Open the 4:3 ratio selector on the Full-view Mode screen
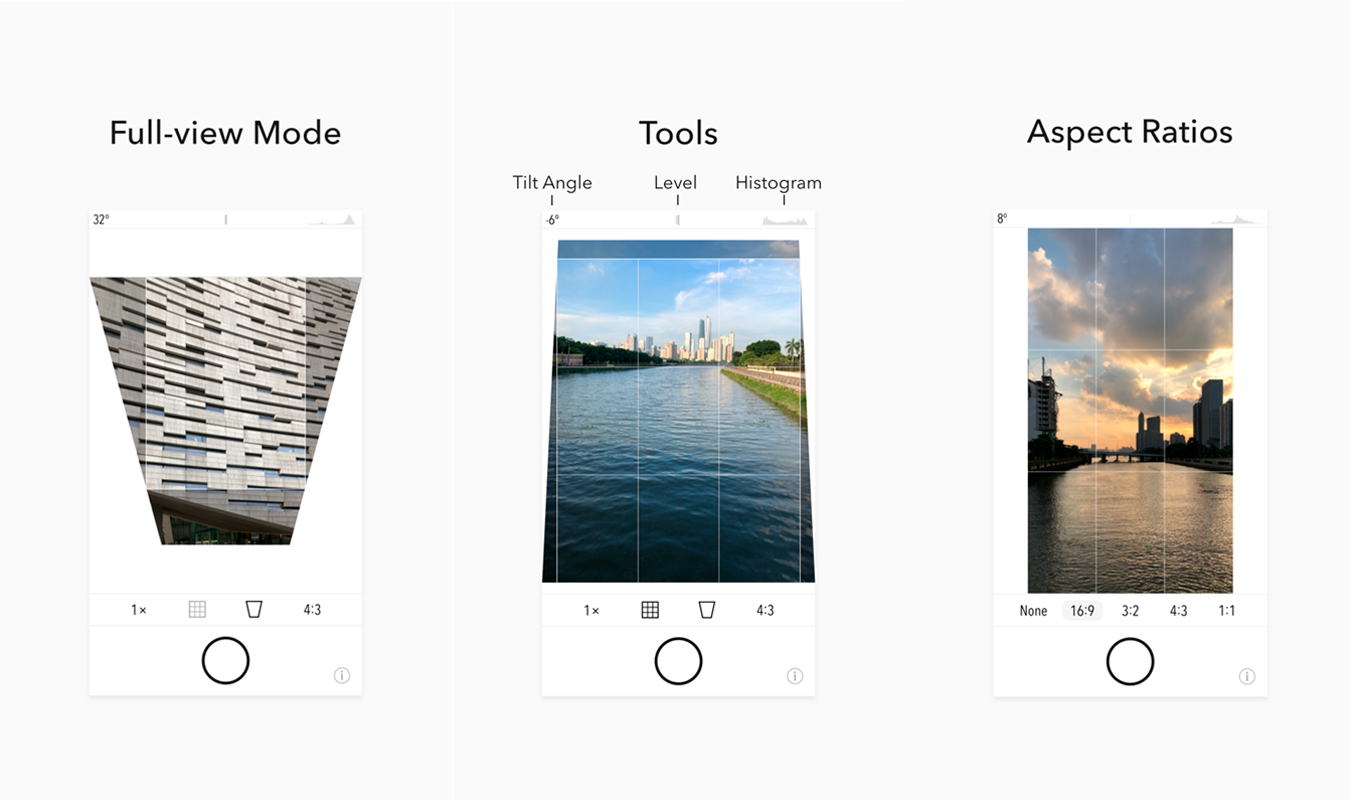 coord(312,609)
